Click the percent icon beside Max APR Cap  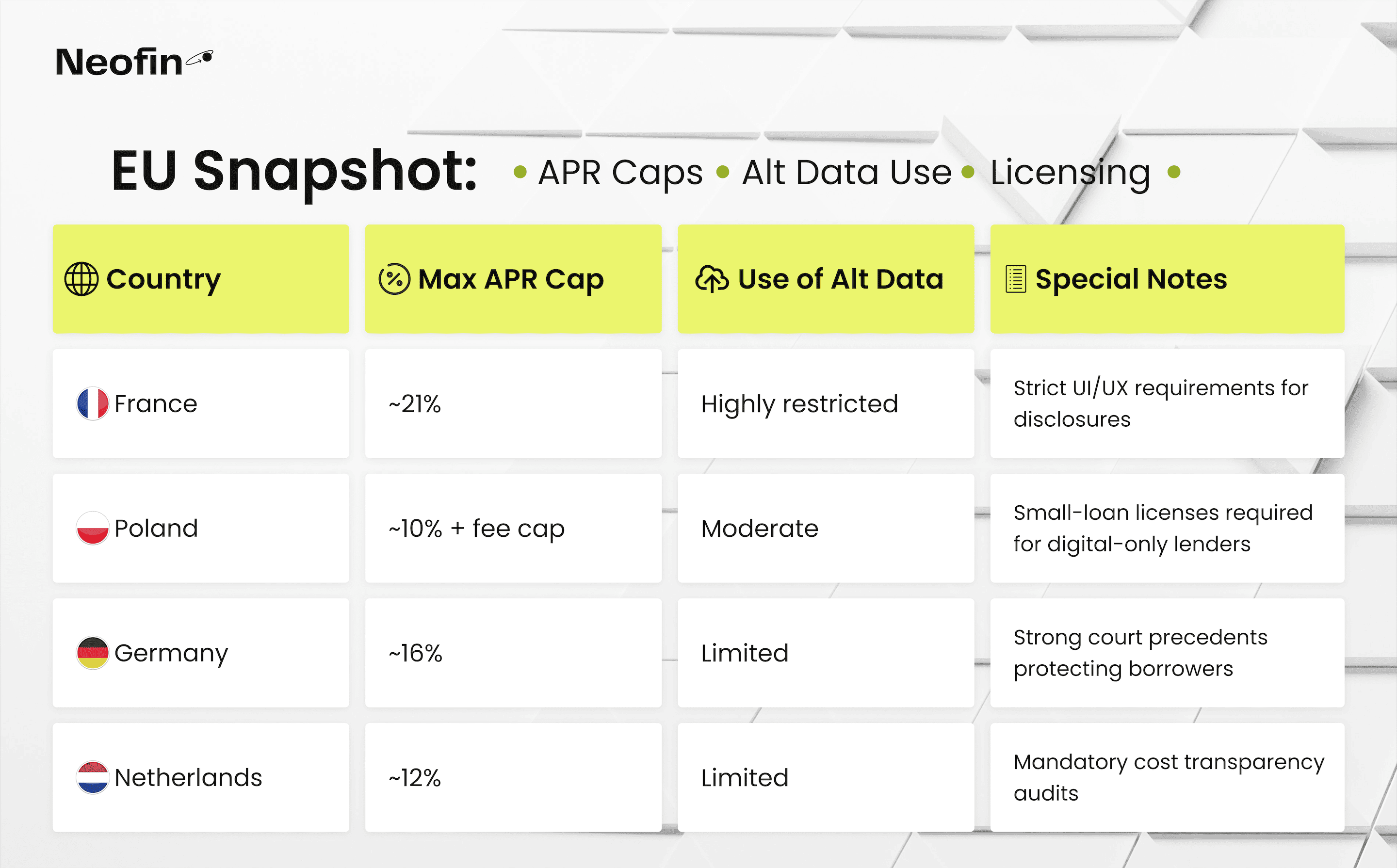(x=394, y=279)
